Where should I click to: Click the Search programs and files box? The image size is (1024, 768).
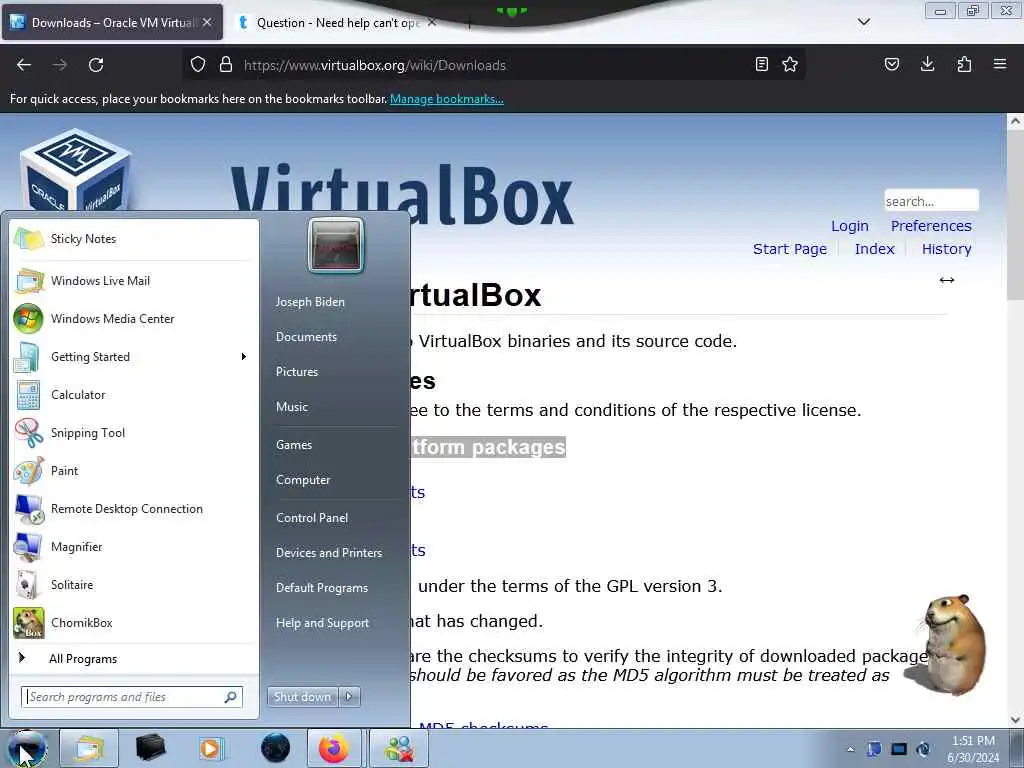point(131,697)
